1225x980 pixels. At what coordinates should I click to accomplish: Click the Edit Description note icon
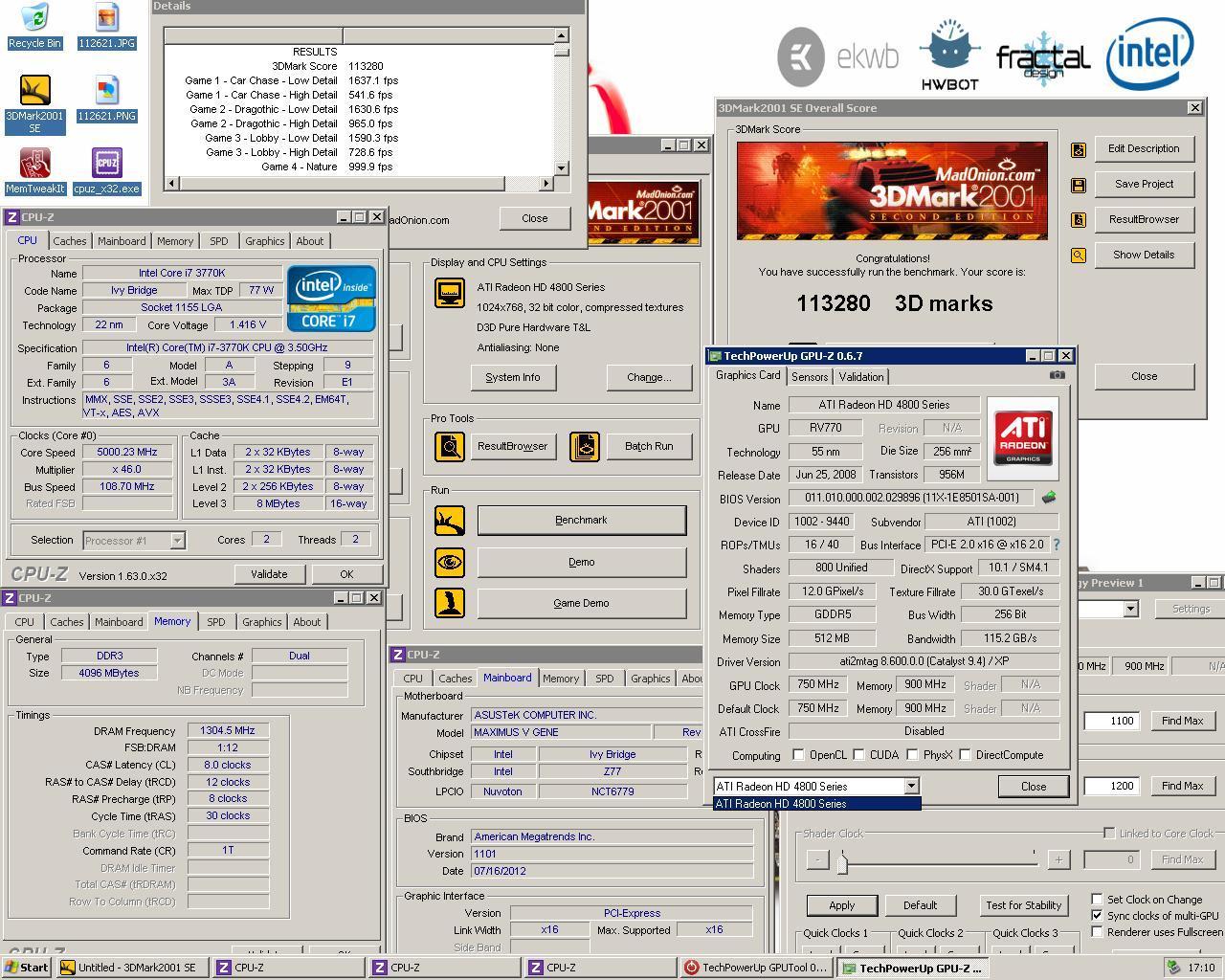[x=1079, y=149]
